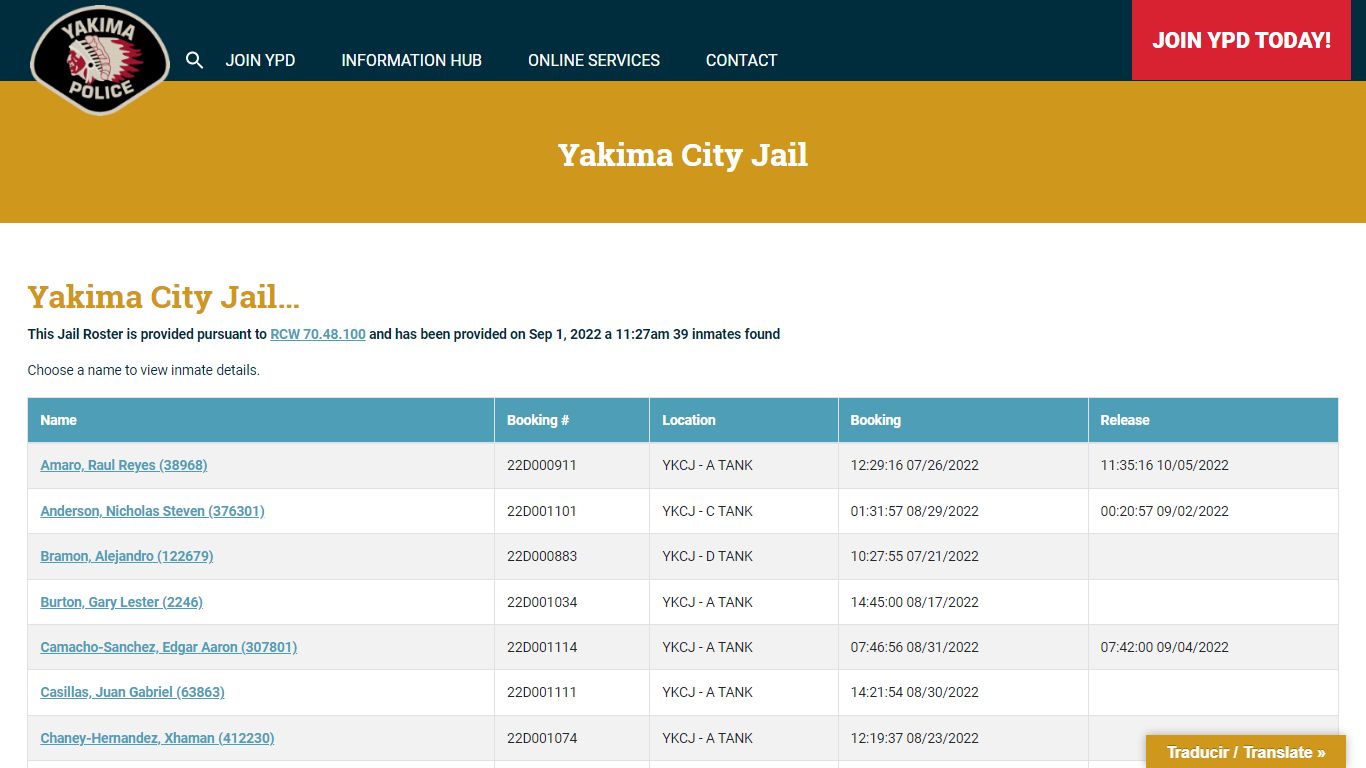Click release time 00:20:57 09/02/2022
Viewport: 1366px width, 768px height.
(1165, 511)
